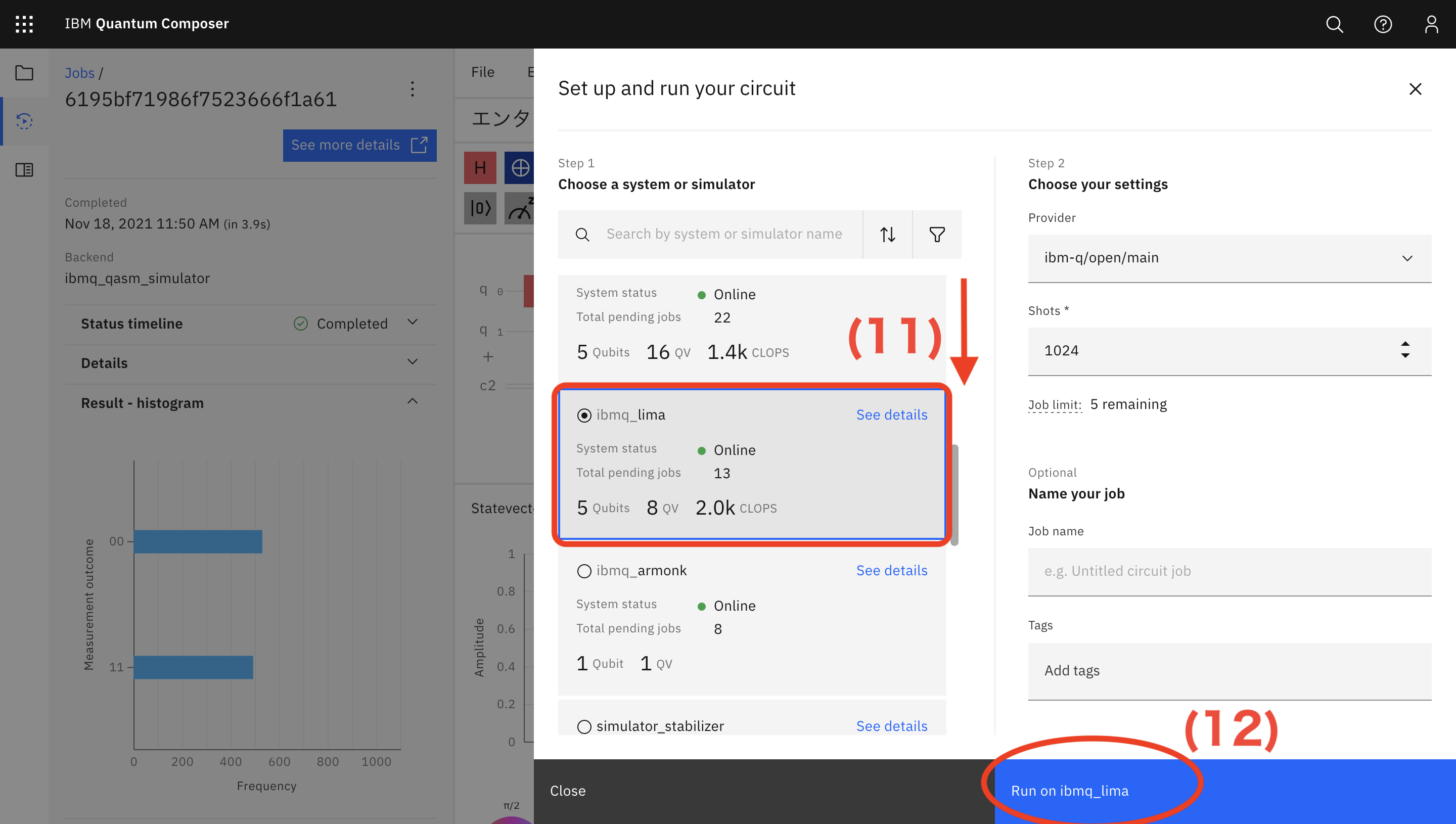Select the ibmq_lima radio button
The height and width of the screenshot is (824, 1456).
pos(584,416)
